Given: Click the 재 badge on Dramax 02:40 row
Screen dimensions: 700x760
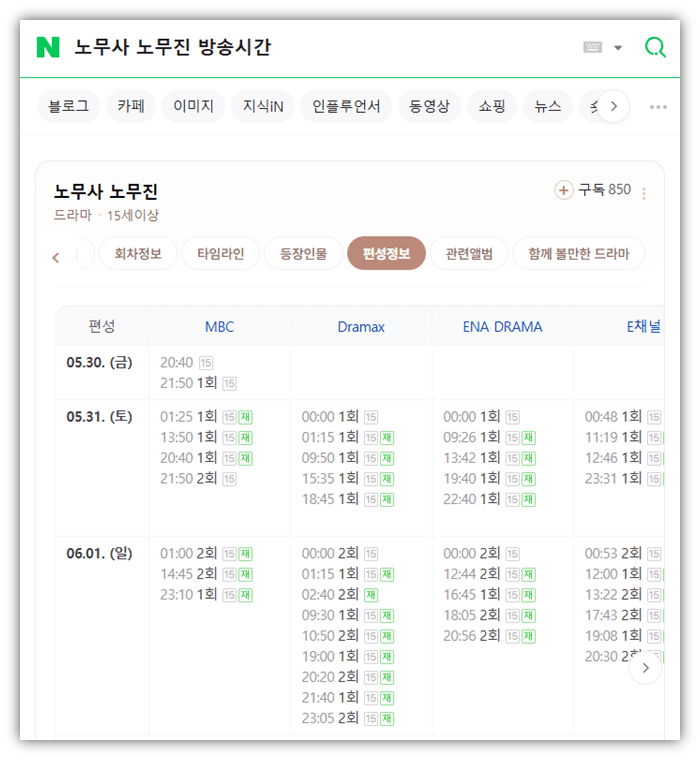Looking at the screenshot, I should [x=371, y=595].
